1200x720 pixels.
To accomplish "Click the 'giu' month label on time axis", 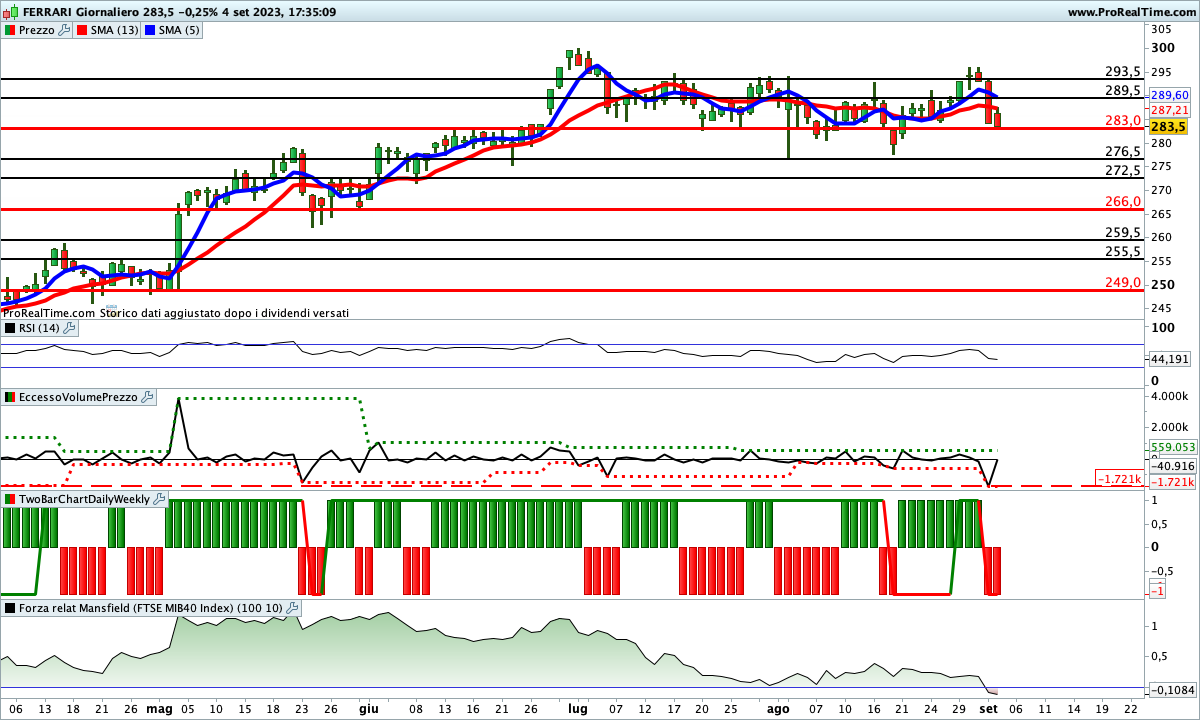I will coord(368,708).
